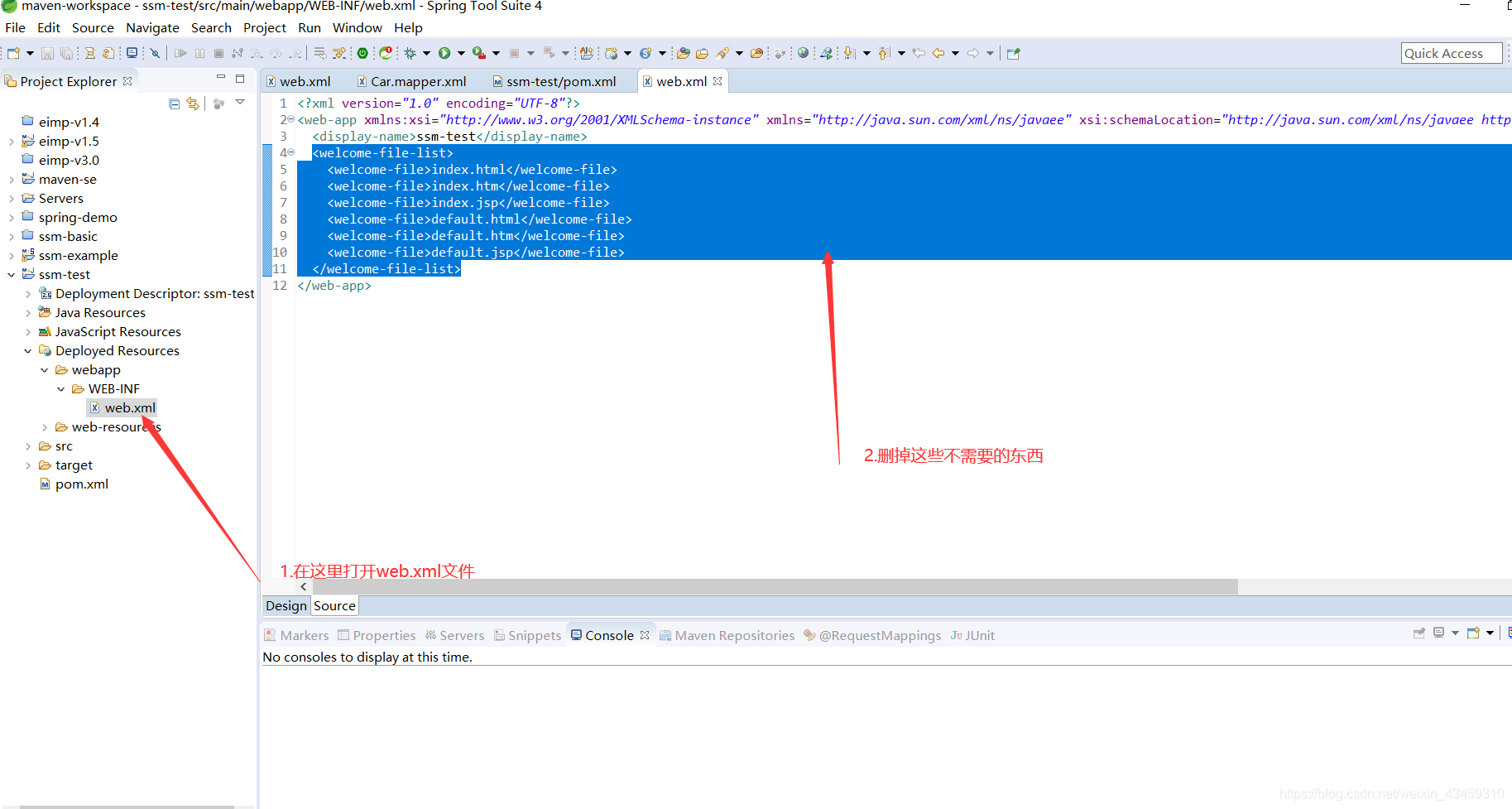Open the Maven Repositories view tab

point(727,635)
